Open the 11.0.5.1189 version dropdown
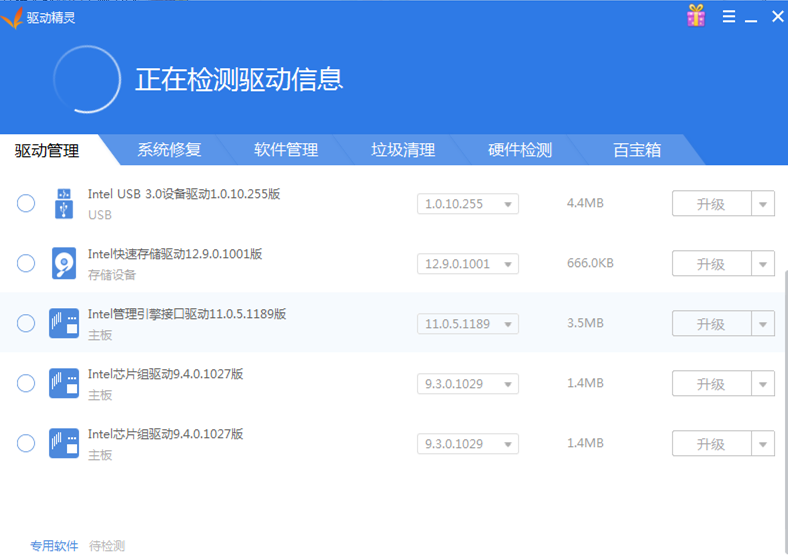The width and height of the screenshot is (788, 556). tap(467, 324)
